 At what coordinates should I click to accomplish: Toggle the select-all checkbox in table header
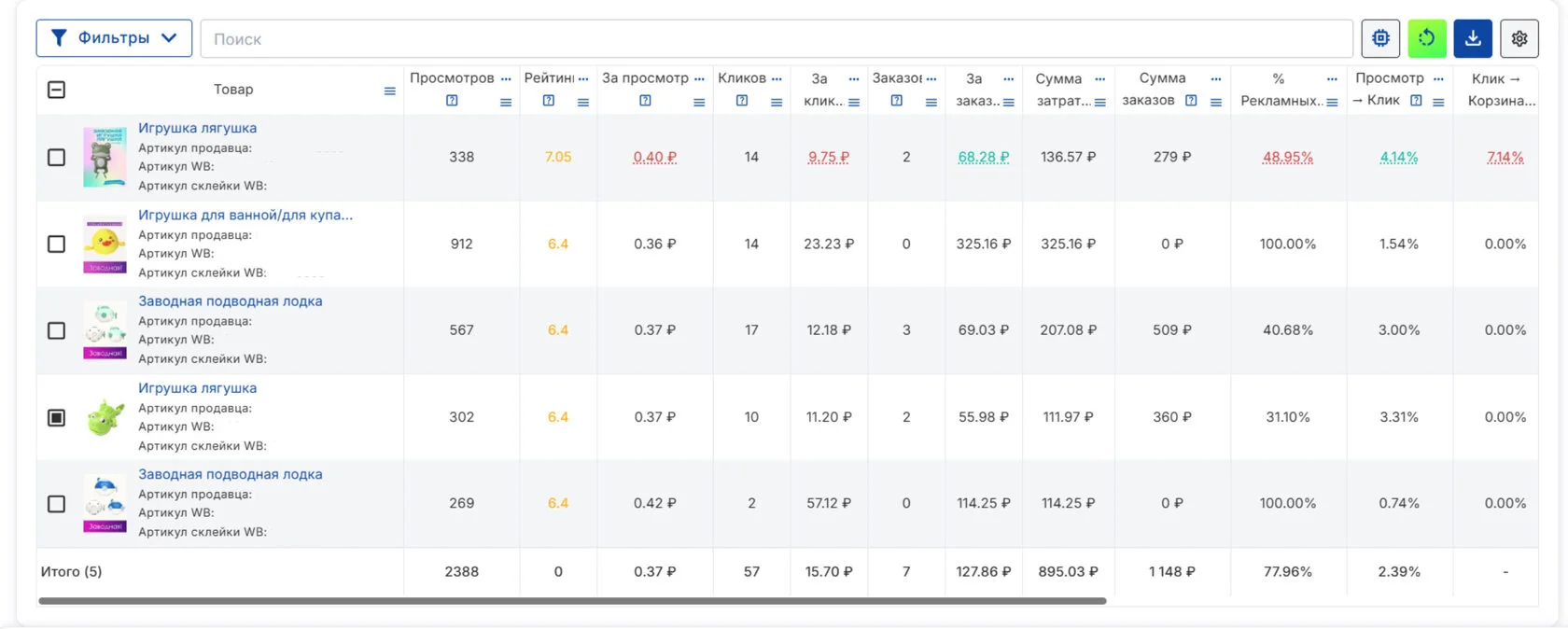pos(57,90)
